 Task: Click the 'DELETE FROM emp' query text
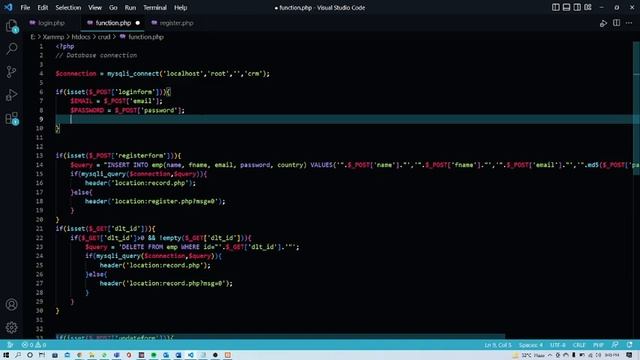149,247
